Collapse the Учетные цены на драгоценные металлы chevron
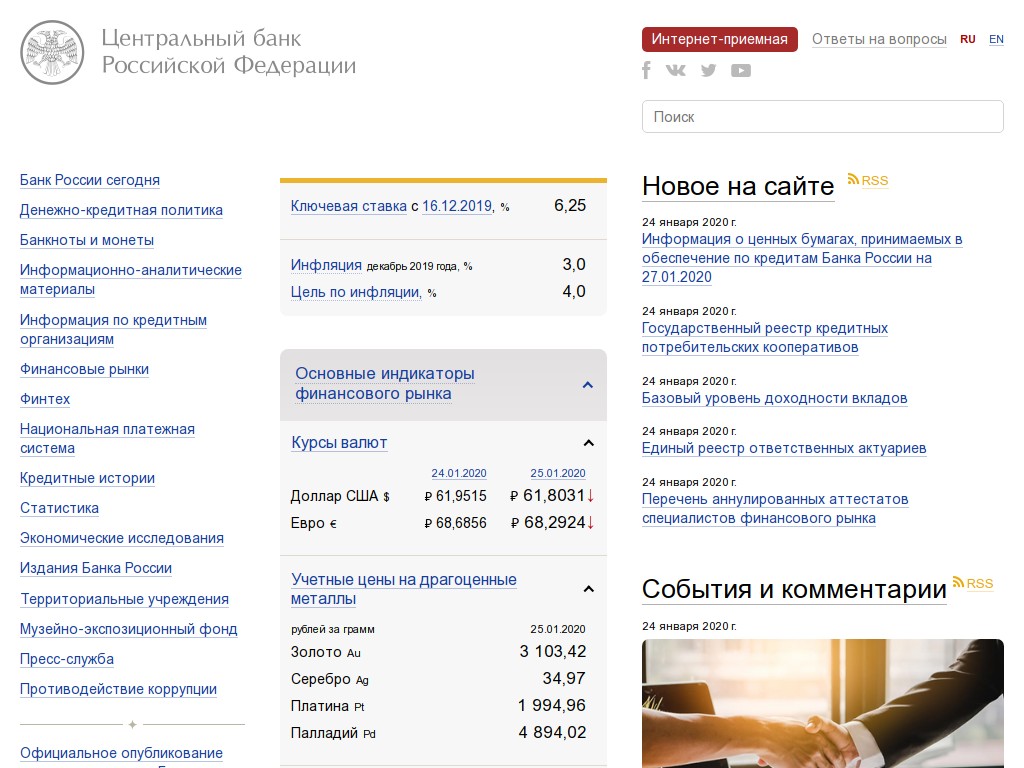This screenshot has height=768, width=1024. pos(588,589)
